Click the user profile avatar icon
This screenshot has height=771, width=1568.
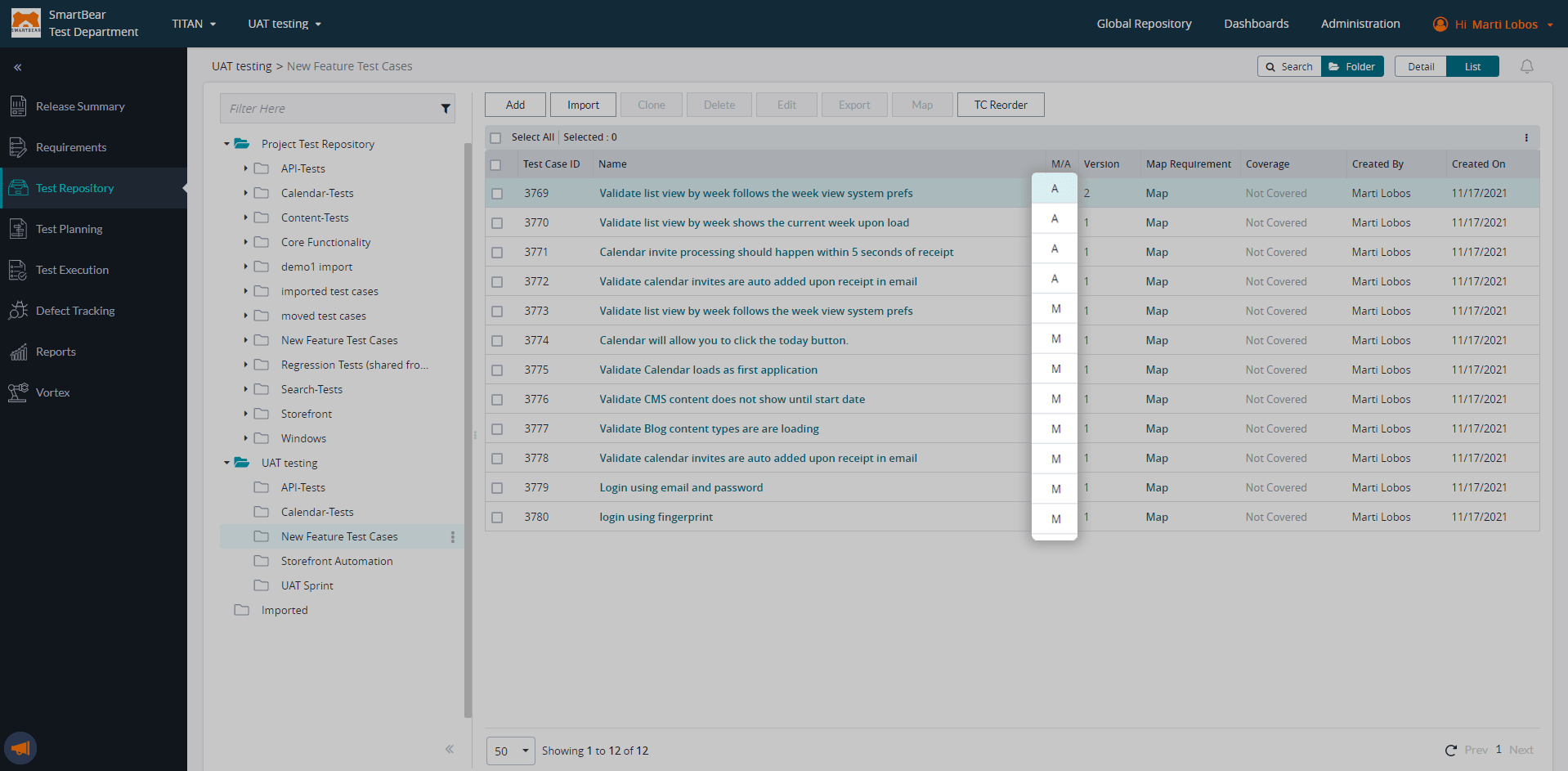(x=1440, y=24)
